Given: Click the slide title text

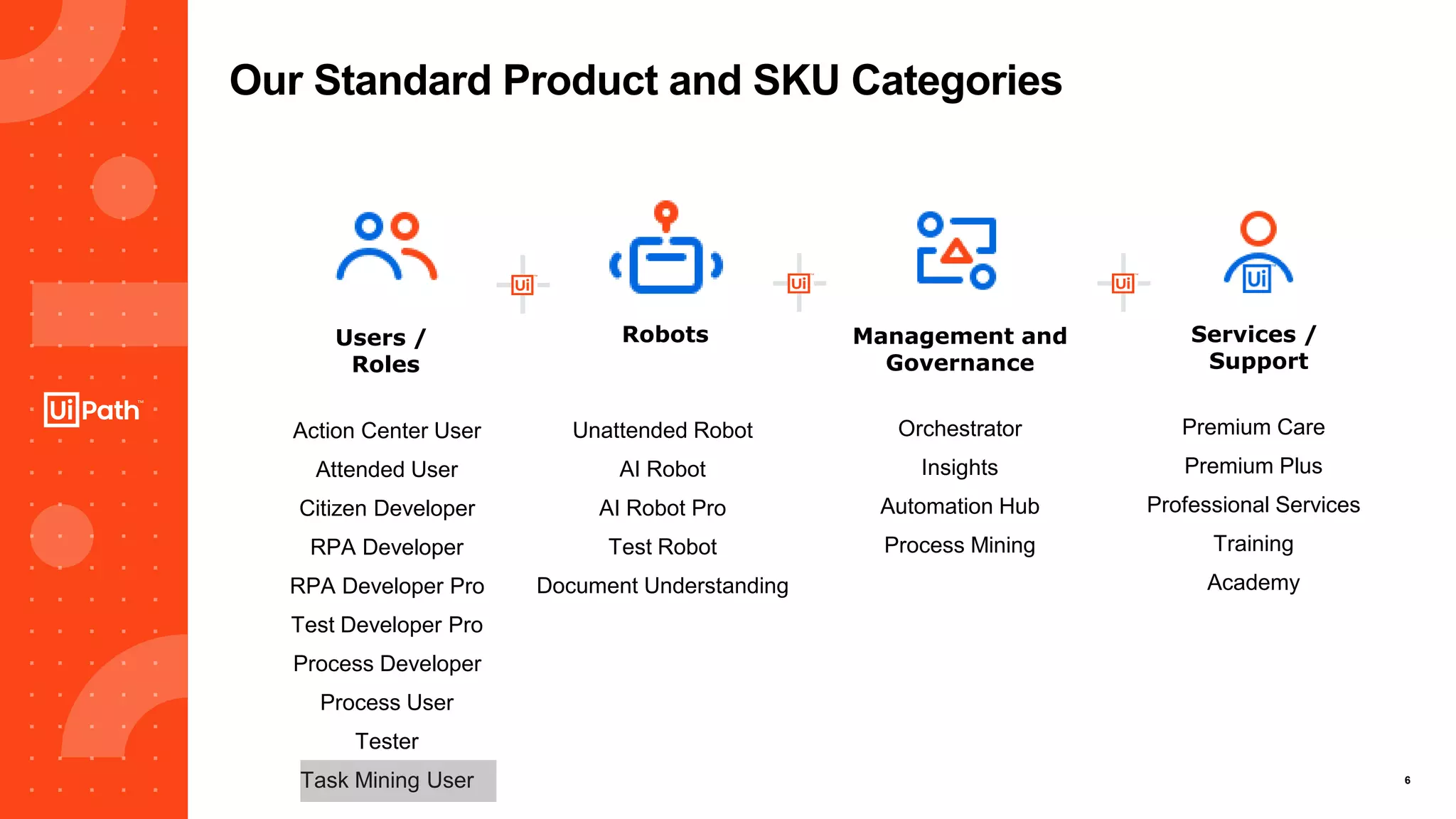Looking at the screenshot, I should click(x=645, y=80).
